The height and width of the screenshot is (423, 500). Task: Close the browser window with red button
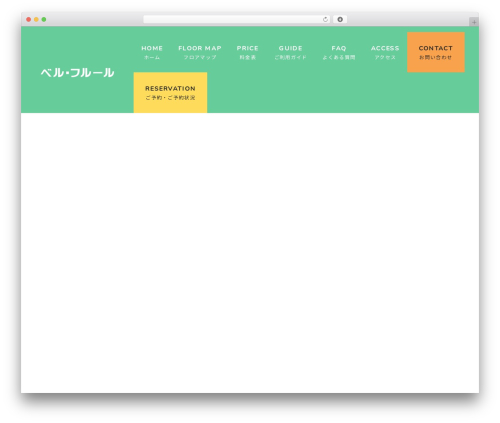29,20
